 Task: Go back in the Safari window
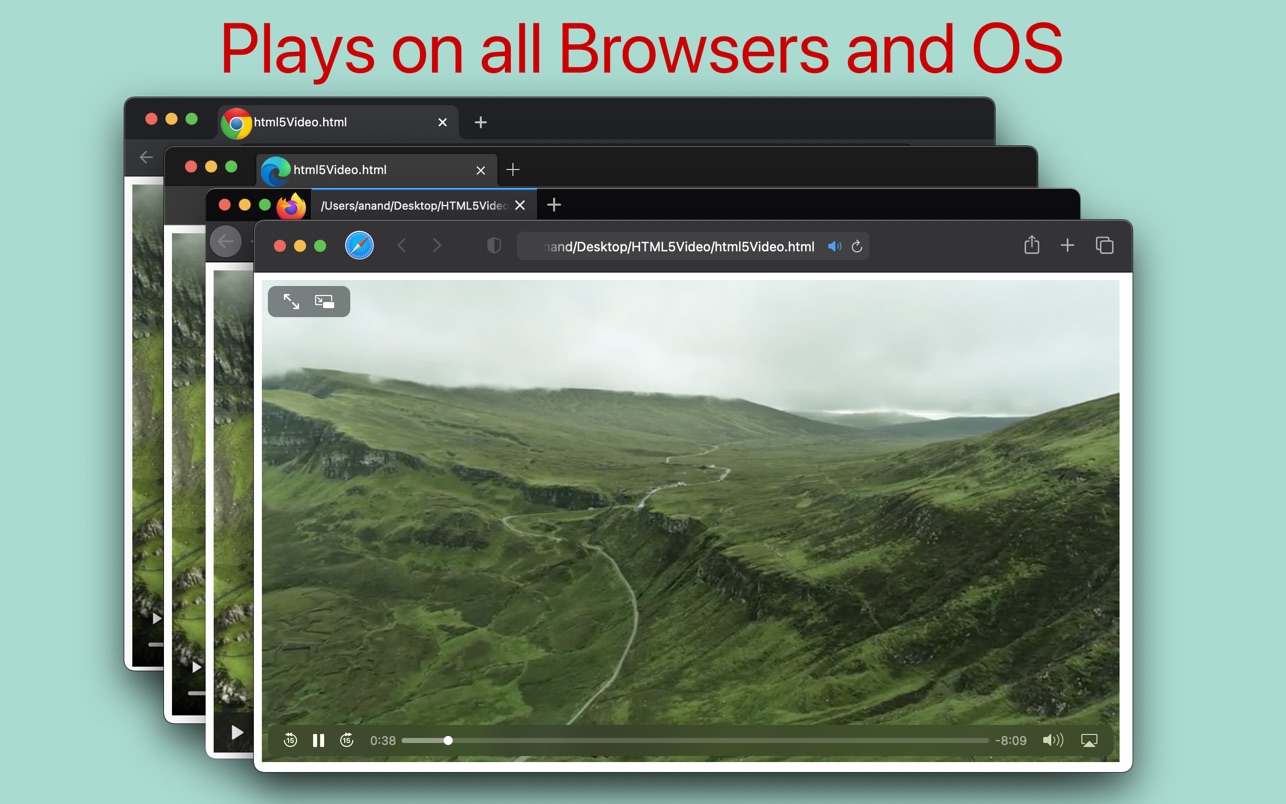pyautogui.click(x=402, y=246)
